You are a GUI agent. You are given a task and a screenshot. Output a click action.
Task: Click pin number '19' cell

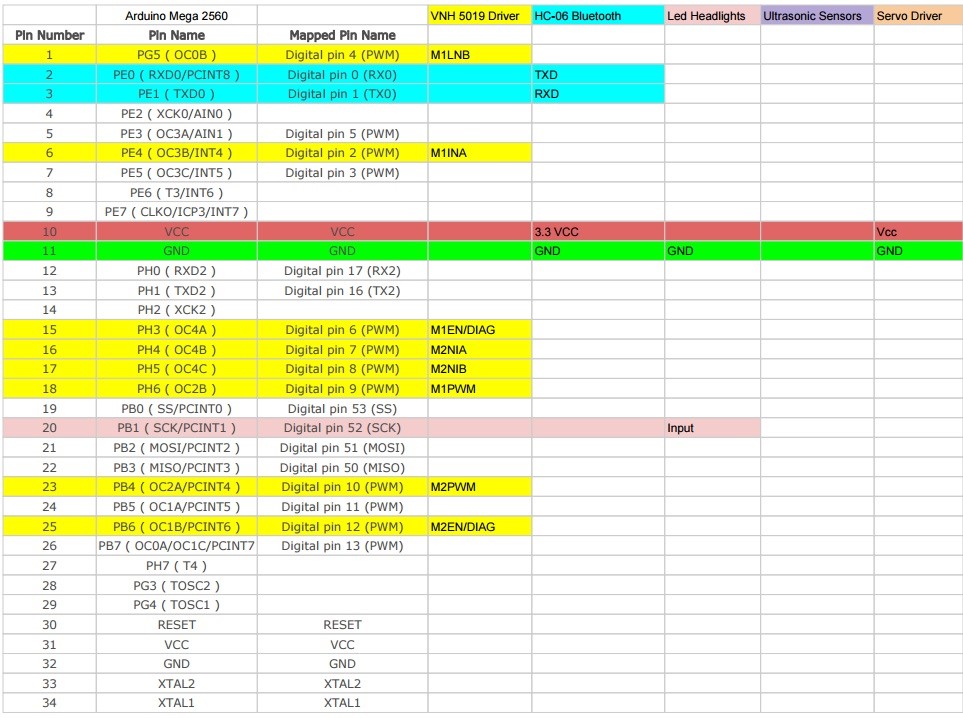tap(50, 408)
